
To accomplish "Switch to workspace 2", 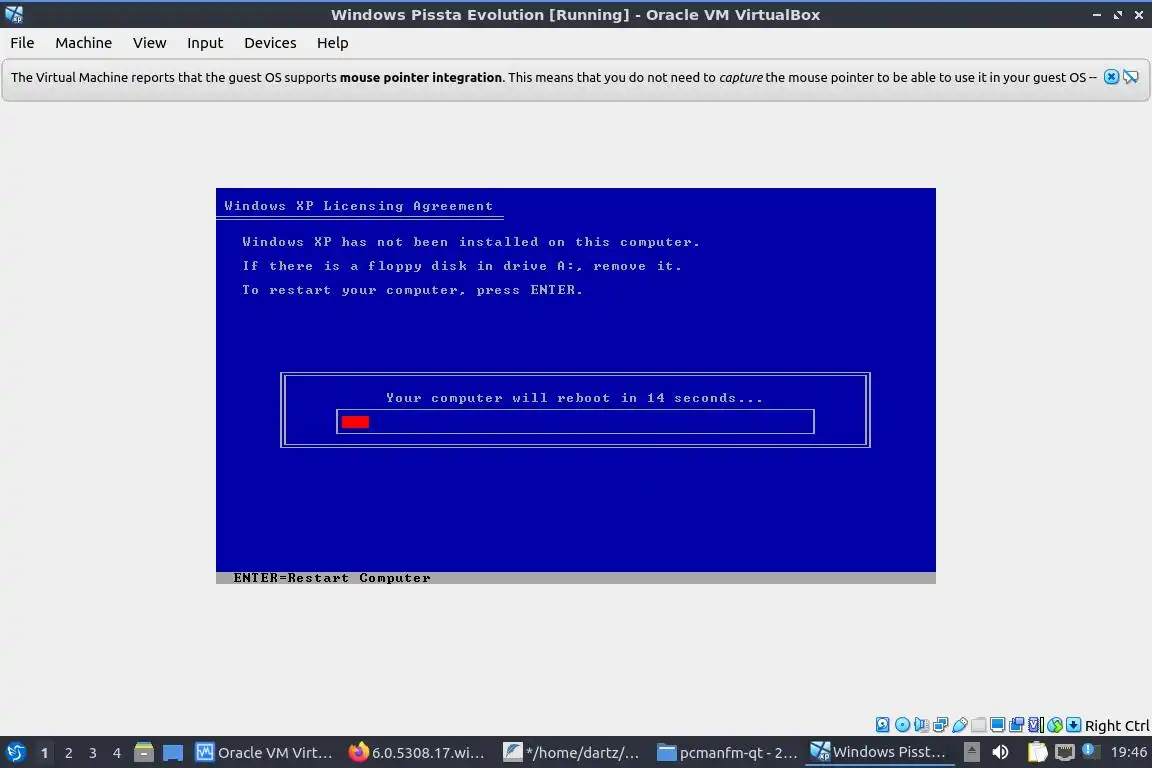I will click(x=68, y=753).
